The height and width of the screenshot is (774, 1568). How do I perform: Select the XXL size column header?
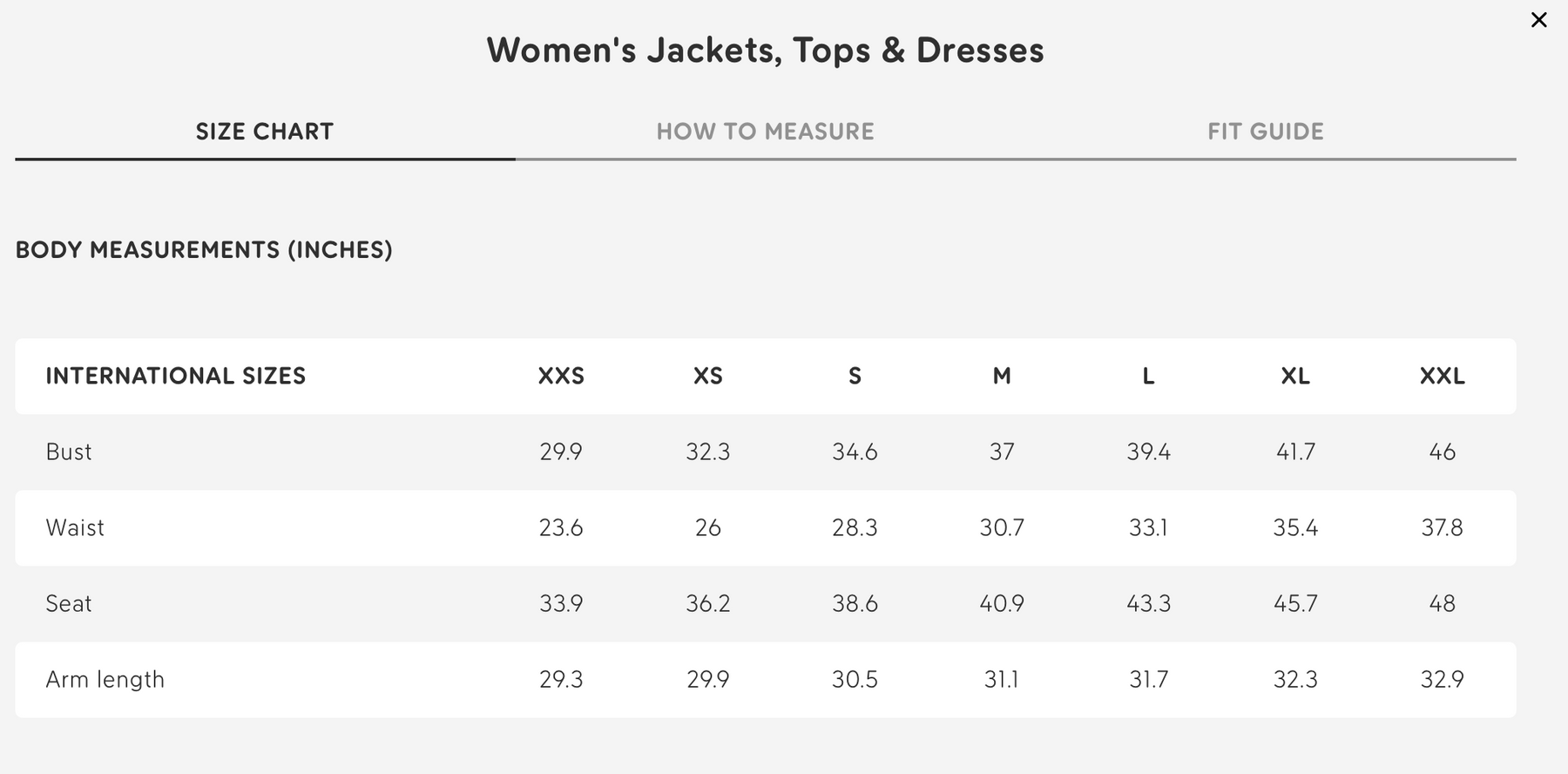click(1442, 377)
